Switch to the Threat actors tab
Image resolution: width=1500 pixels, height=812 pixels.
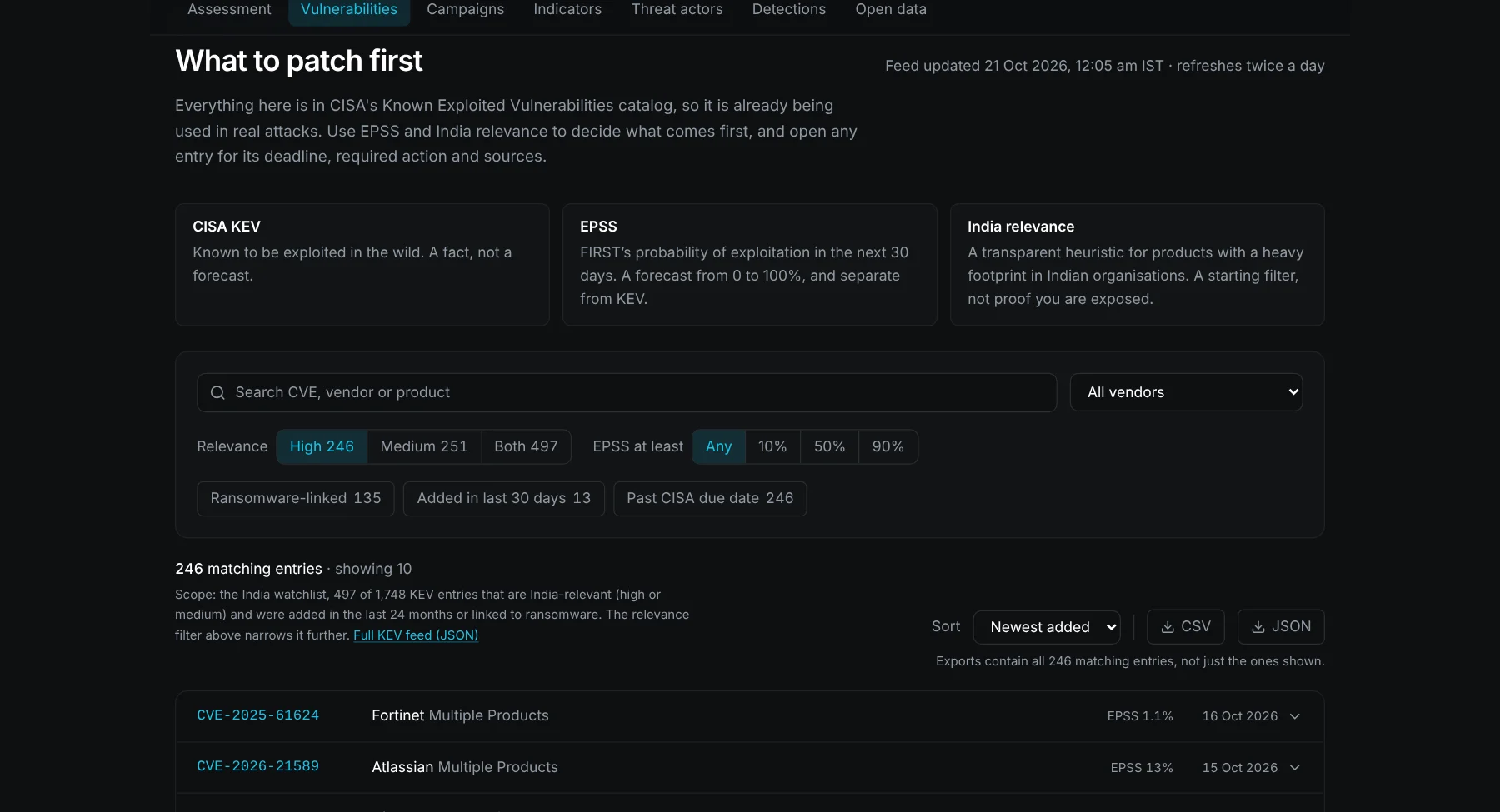677,9
